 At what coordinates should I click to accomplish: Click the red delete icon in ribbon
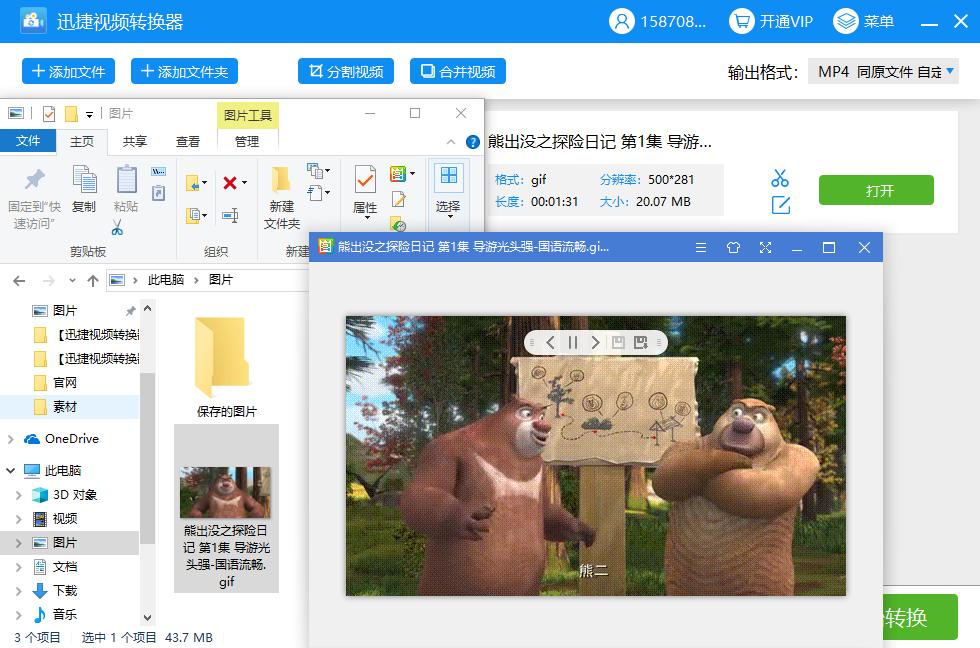pyautogui.click(x=231, y=183)
